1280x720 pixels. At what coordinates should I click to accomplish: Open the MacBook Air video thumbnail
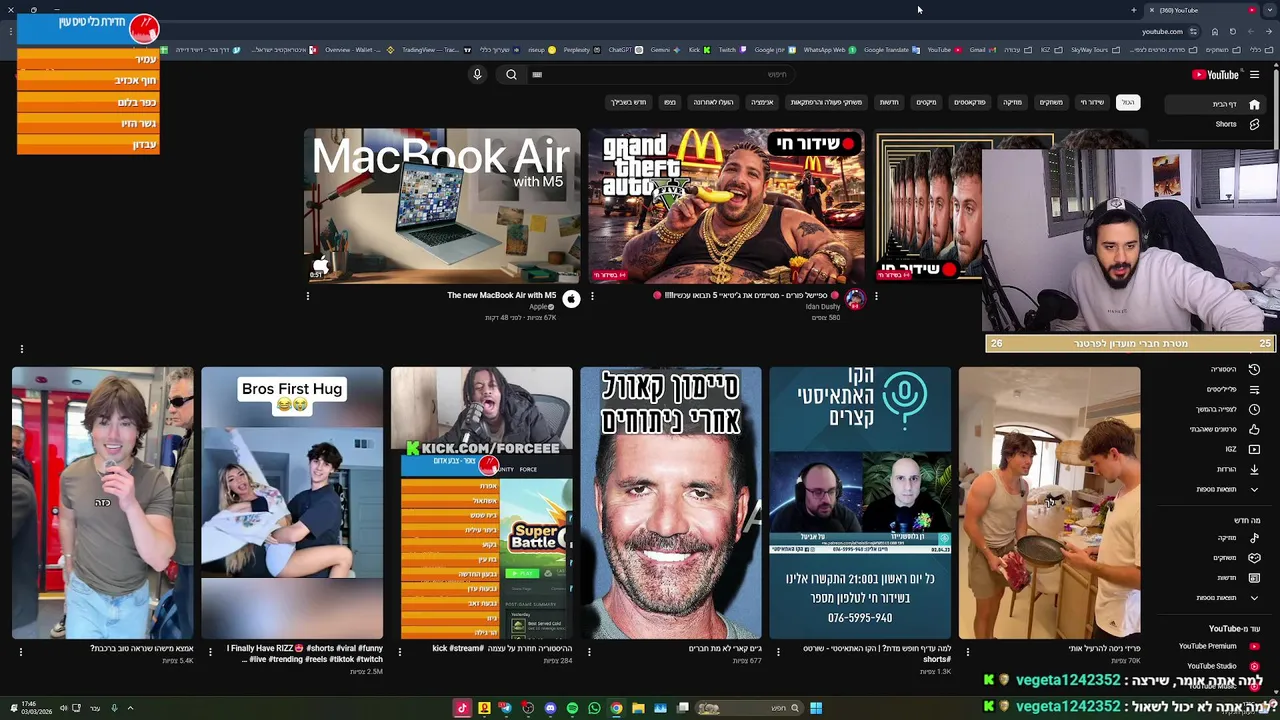pyautogui.click(x=442, y=205)
